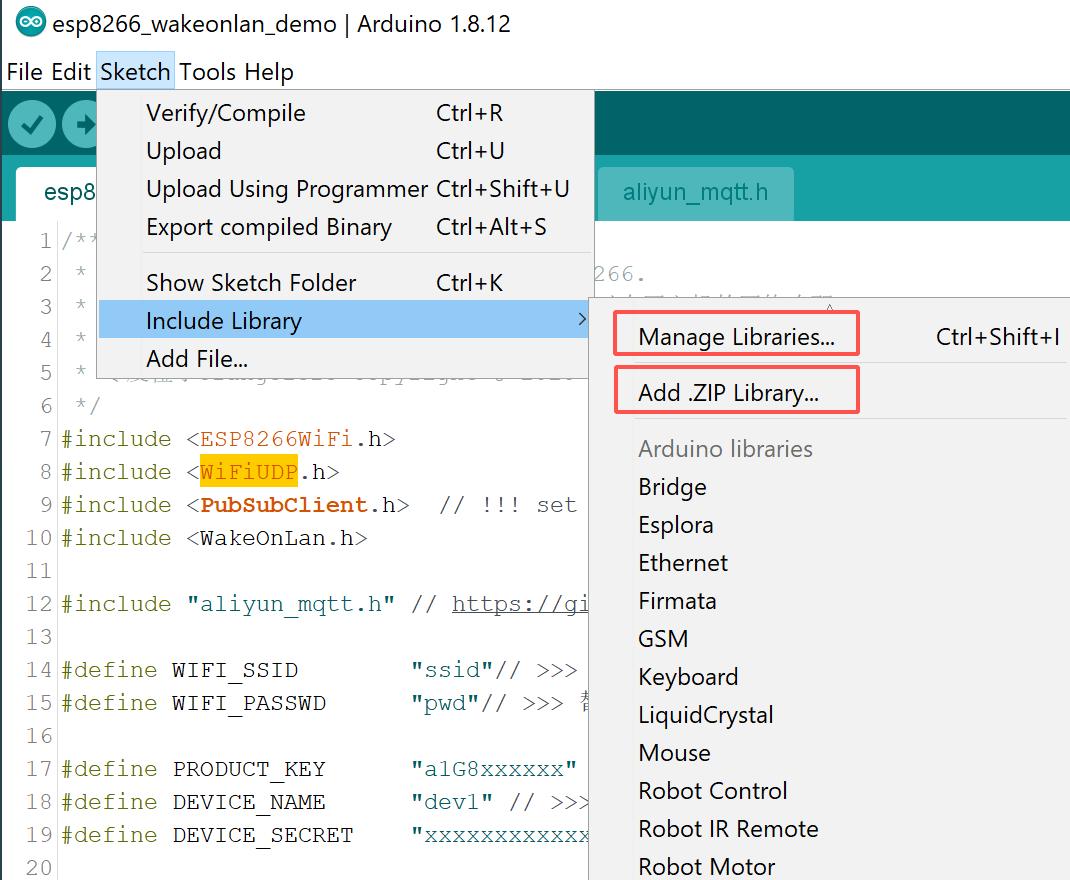
Task: Switch to the aliyun_mqtt.h tab
Action: click(x=695, y=192)
